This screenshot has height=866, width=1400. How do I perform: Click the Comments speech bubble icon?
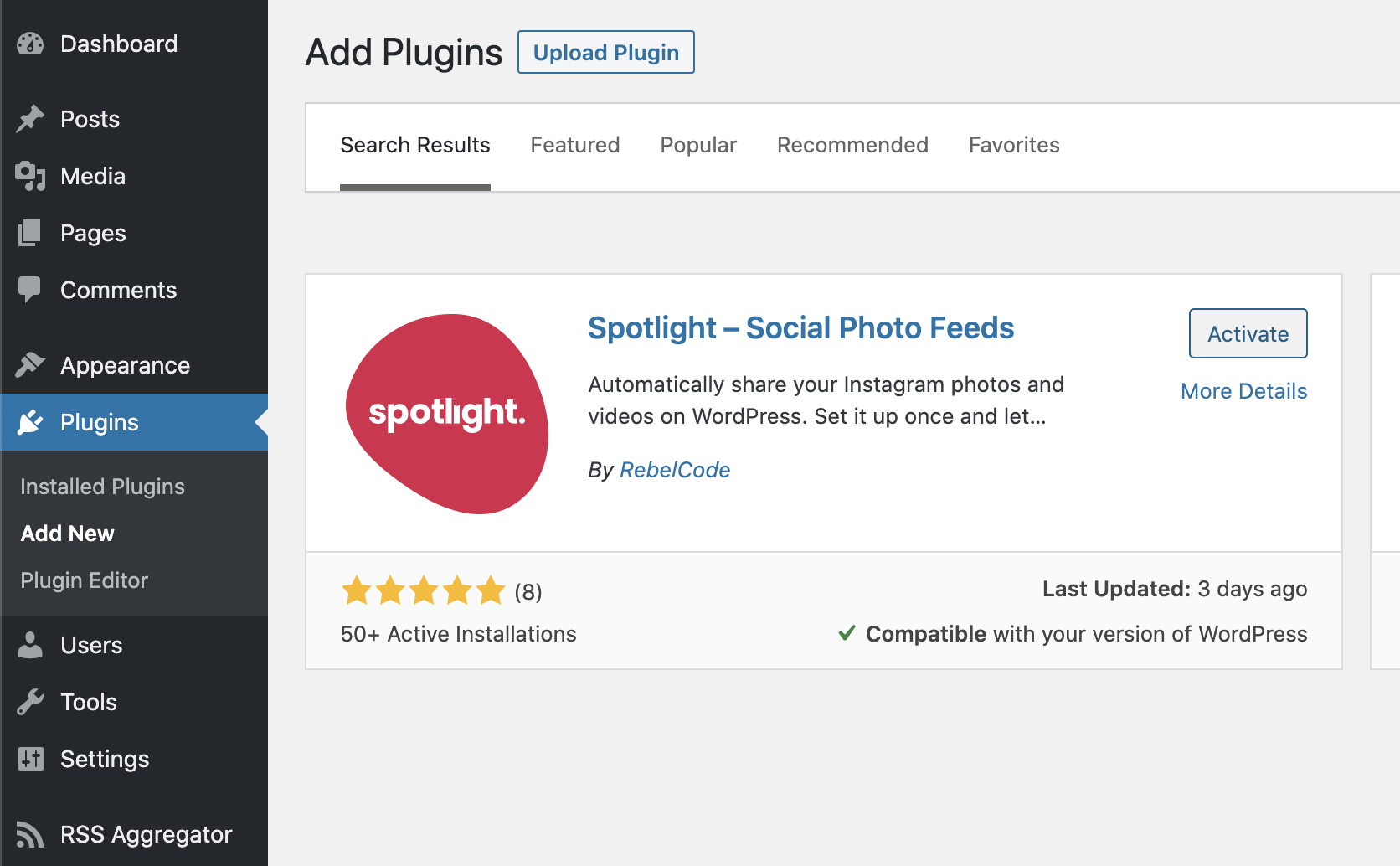click(x=30, y=290)
